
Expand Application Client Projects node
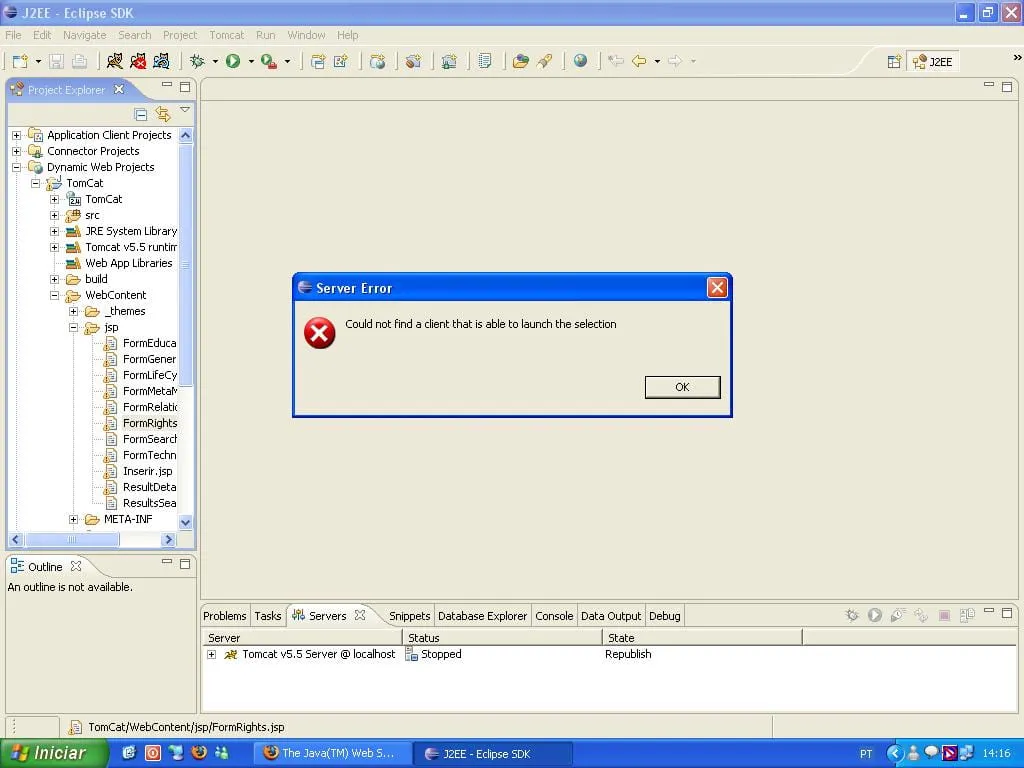[16, 135]
